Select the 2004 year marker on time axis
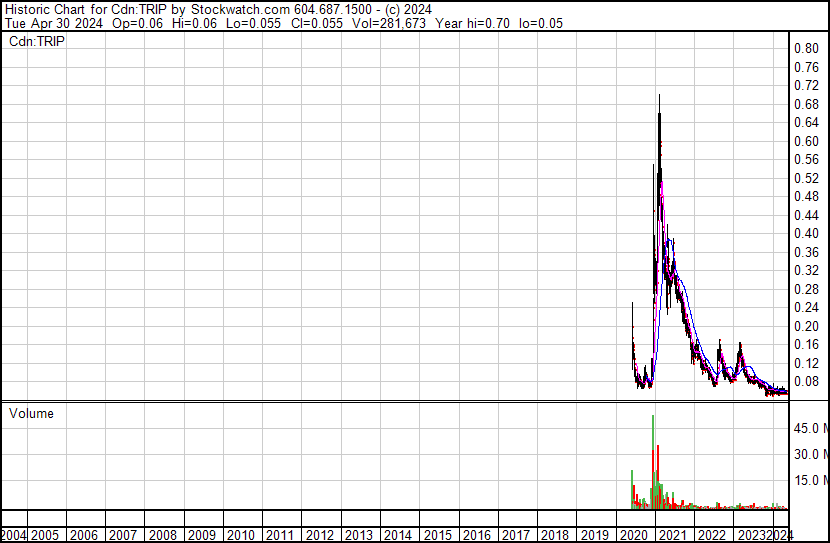Screen dimensions: 830x543 coord(14,535)
